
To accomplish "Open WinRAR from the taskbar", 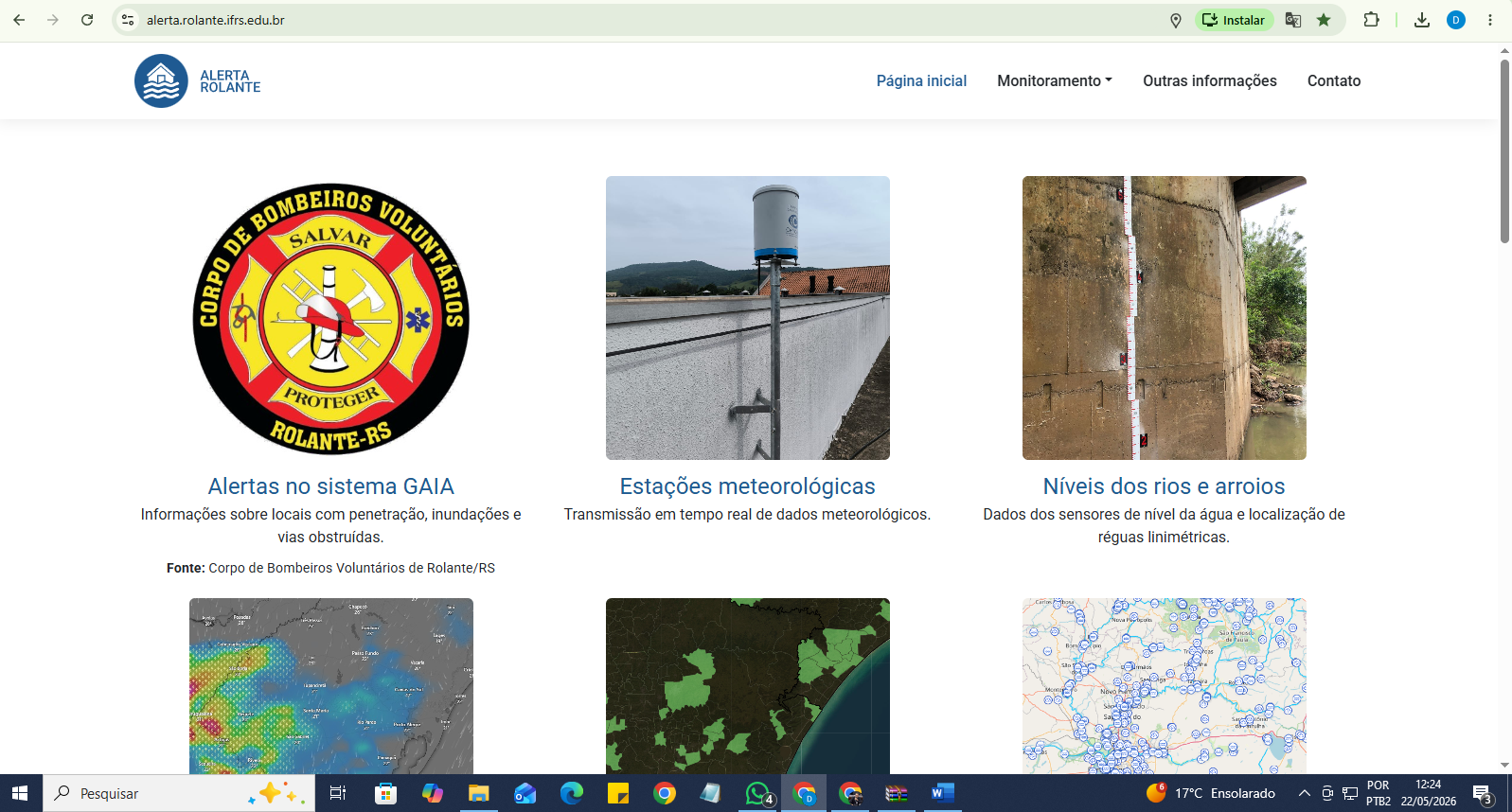I will (896, 793).
